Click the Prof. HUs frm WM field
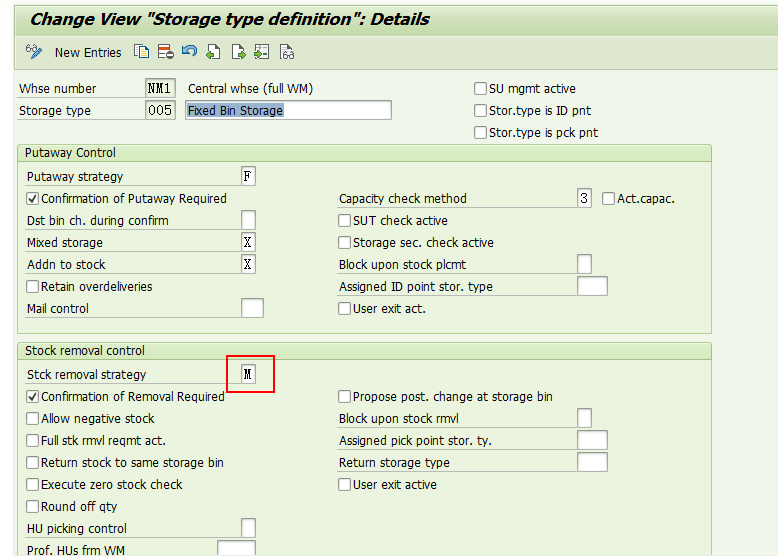The height and width of the screenshot is (558, 778). [x=237, y=549]
